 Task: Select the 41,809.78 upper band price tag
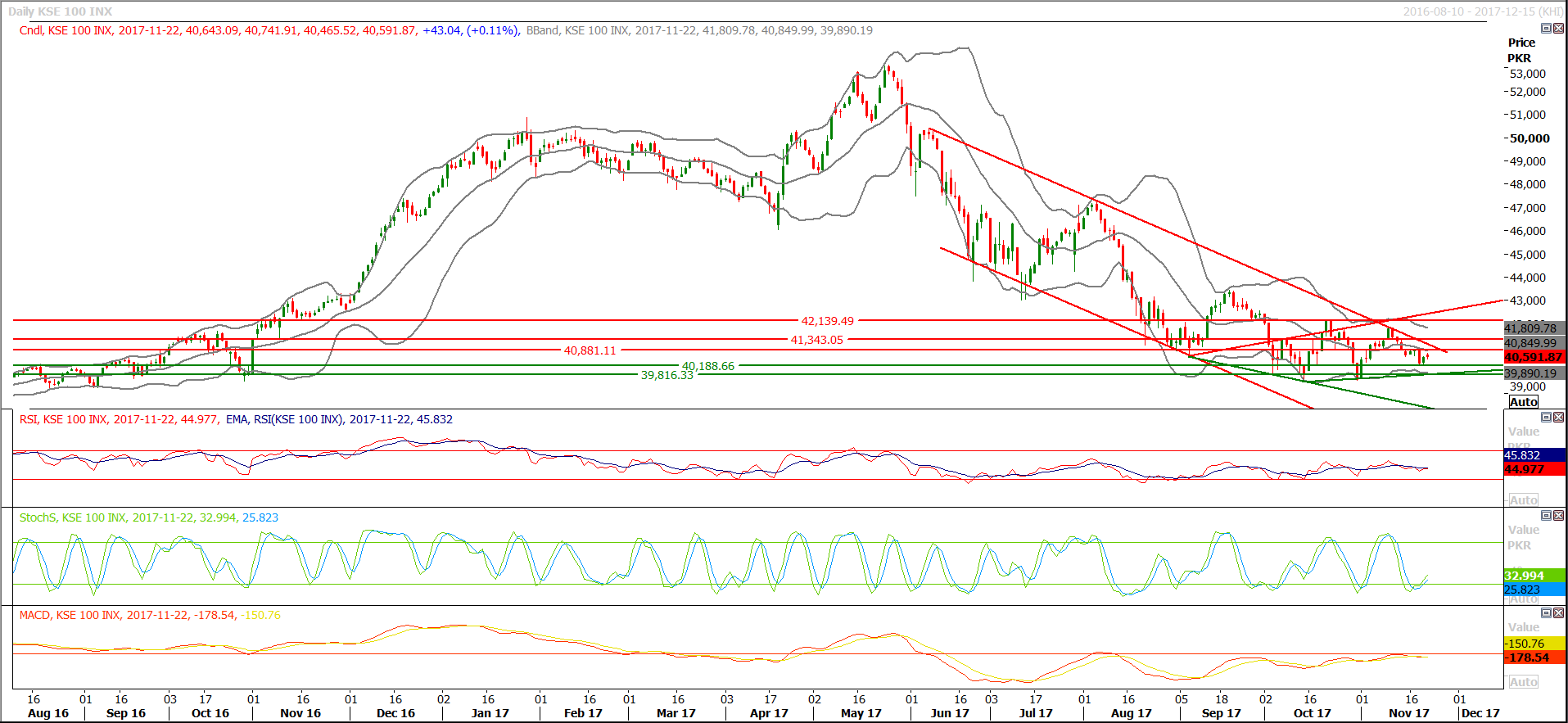(x=1534, y=328)
